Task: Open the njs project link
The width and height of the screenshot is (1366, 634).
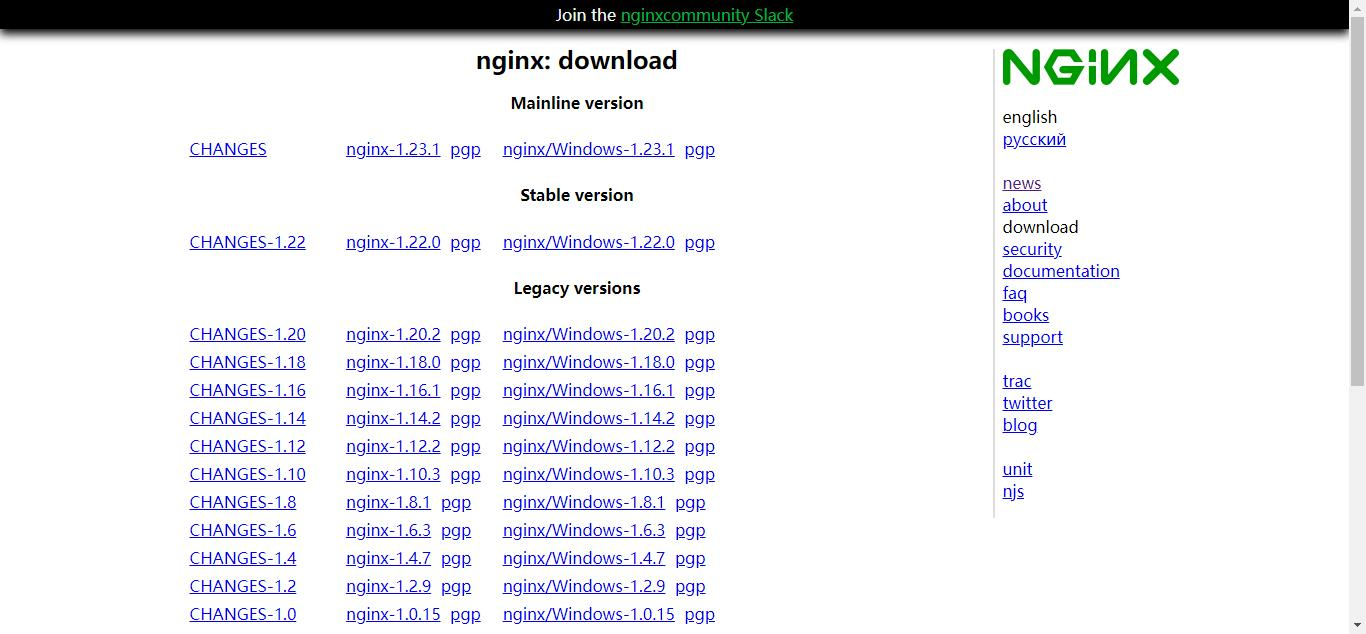Action: [x=1013, y=491]
